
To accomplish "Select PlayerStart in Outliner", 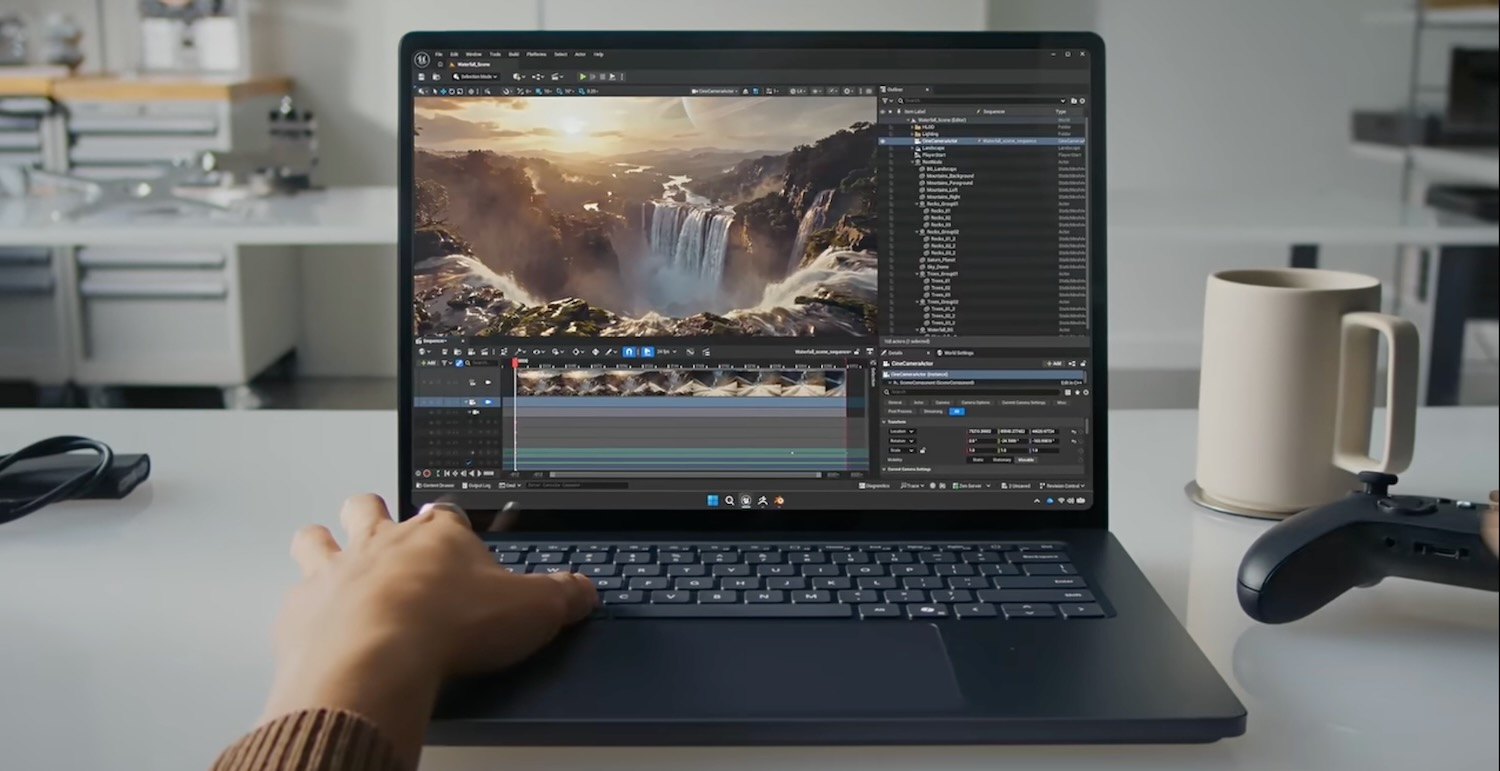I will [934, 155].
